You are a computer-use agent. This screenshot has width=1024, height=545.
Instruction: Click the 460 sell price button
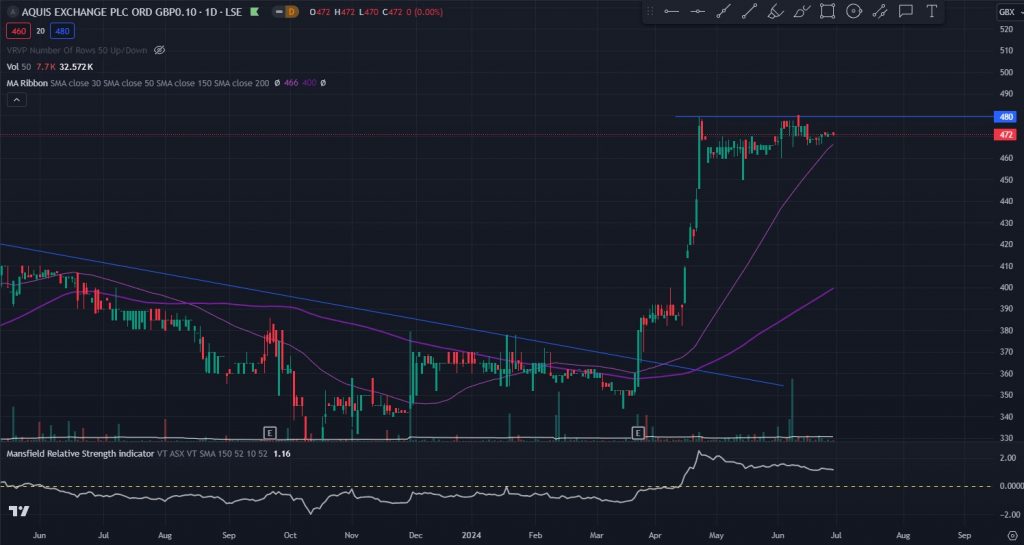17,30
